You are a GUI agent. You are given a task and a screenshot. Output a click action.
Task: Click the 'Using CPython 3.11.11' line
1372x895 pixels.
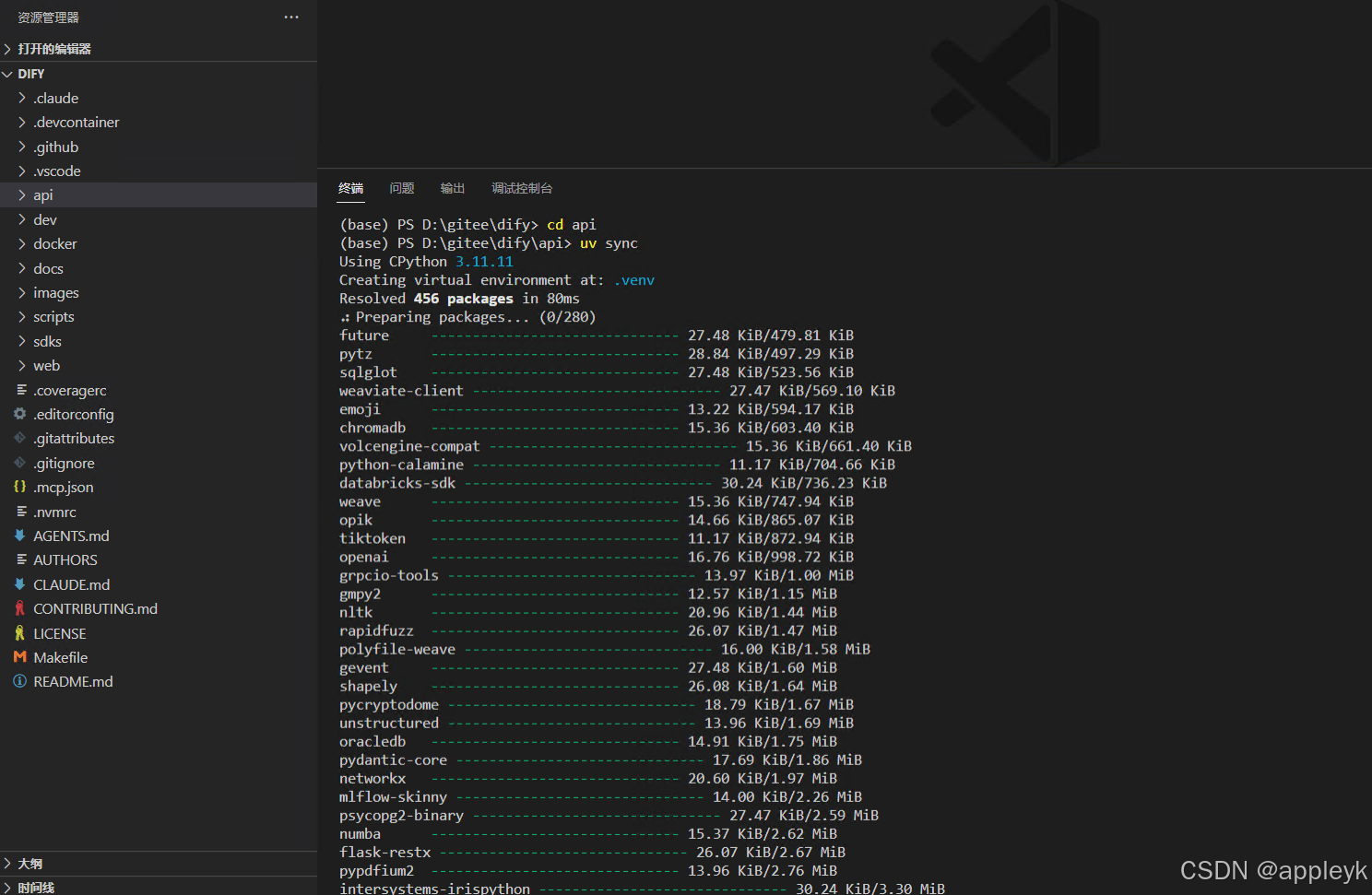click(x=426, y=262)
